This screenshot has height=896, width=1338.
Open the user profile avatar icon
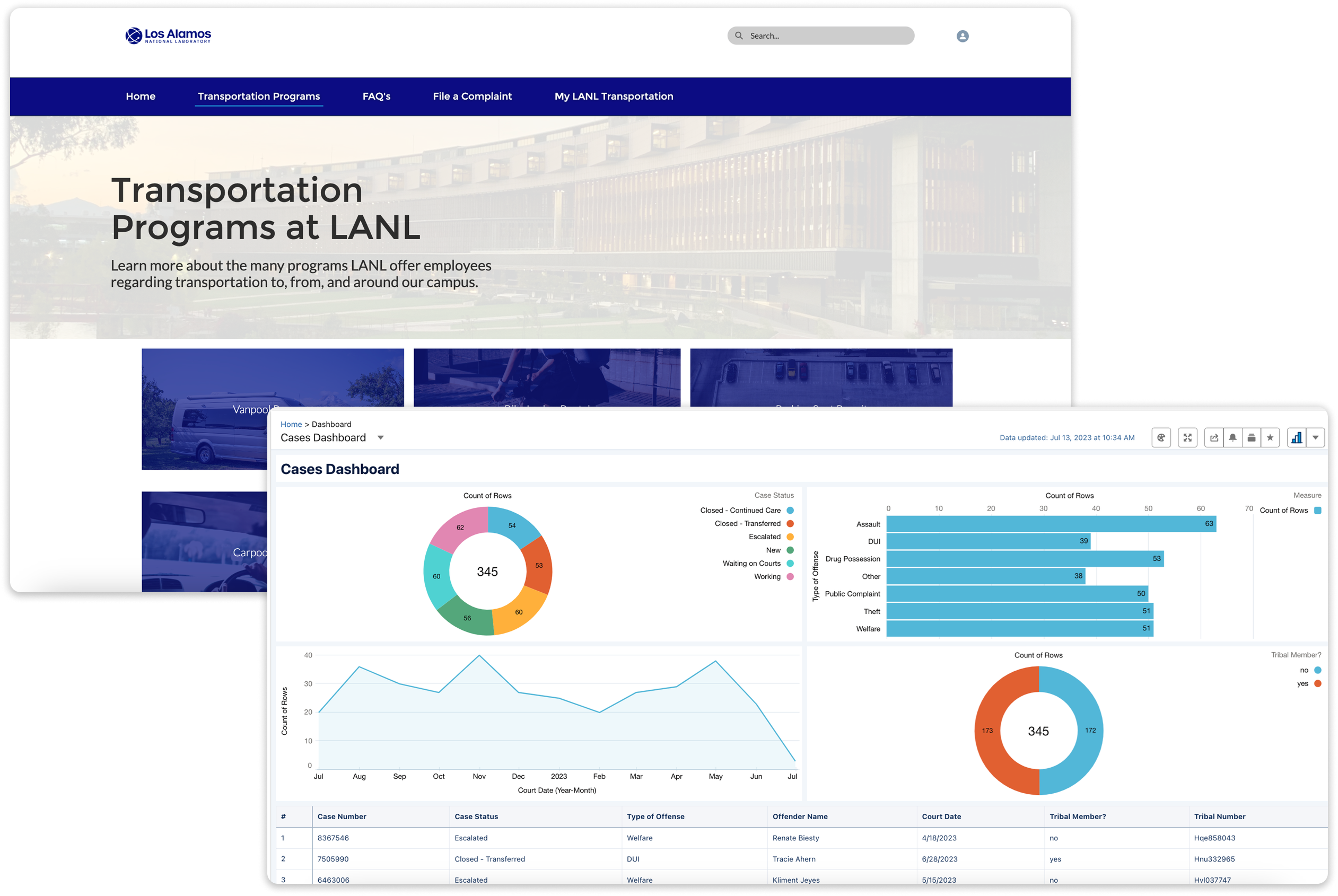point(963,36)
